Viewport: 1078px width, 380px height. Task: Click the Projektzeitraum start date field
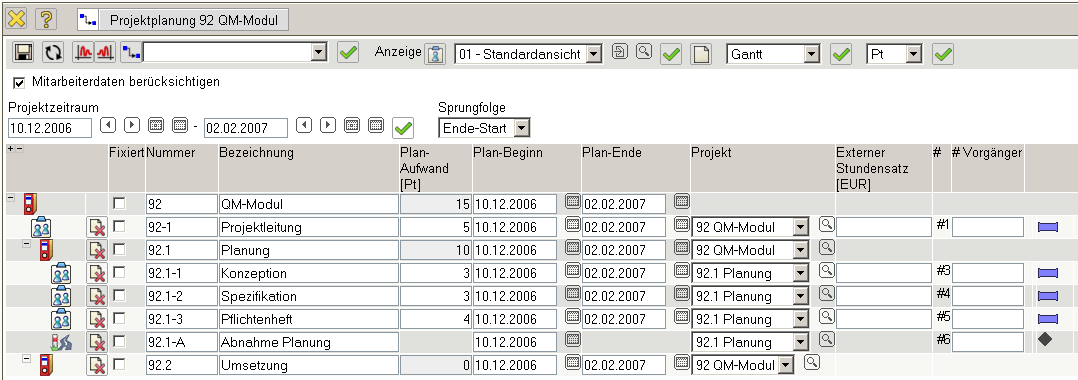(50, 128)
